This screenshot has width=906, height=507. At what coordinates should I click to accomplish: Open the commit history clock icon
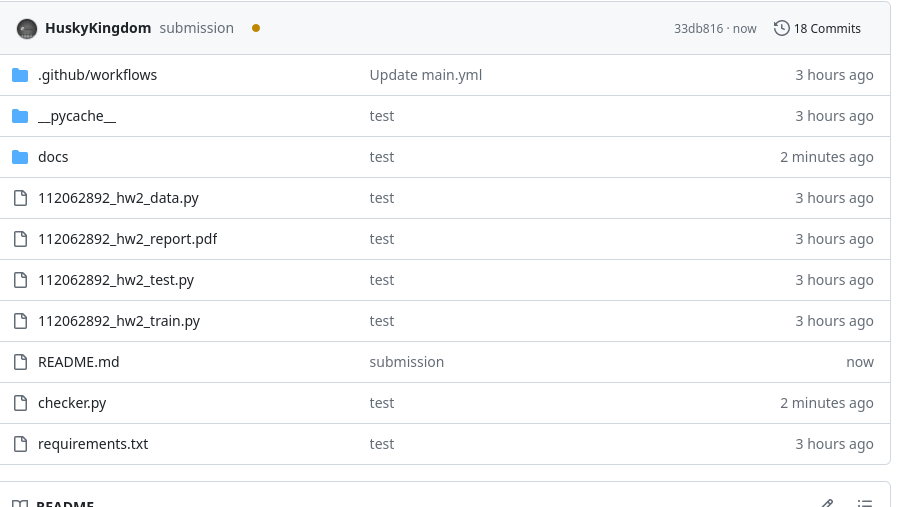coord(781,28)
